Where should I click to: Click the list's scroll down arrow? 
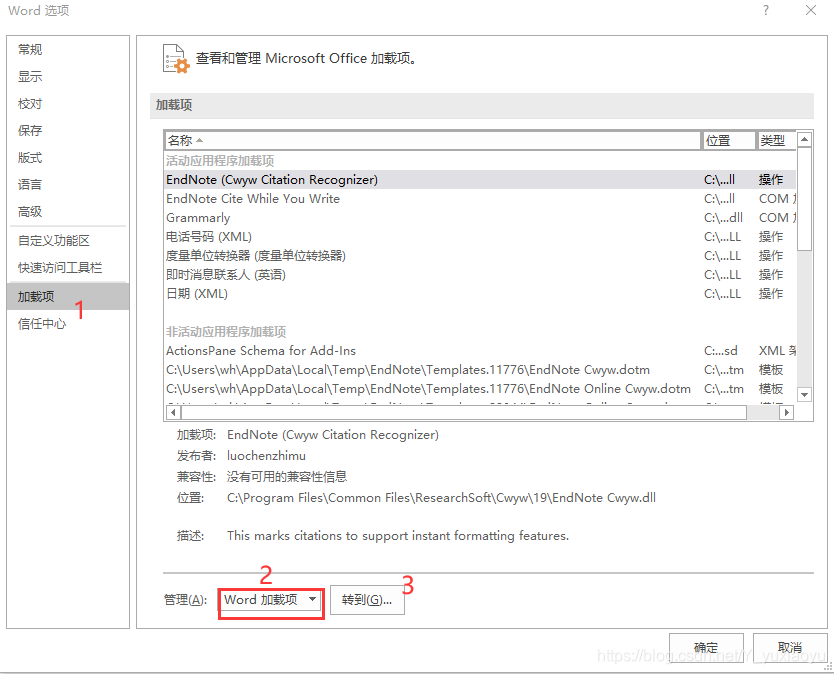pyautogui.click(x=804, y=395)
